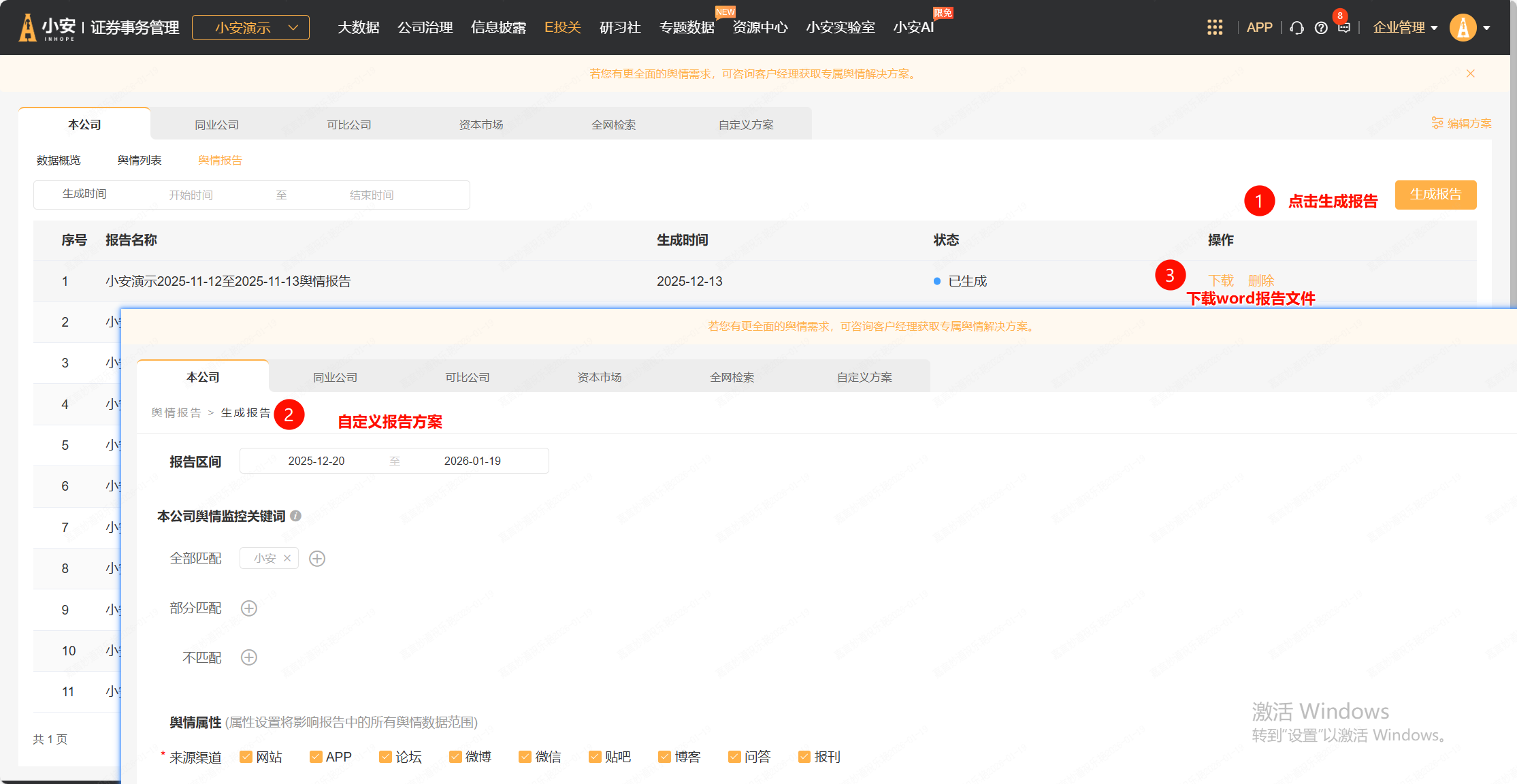This screenshot has width=1517, height=784.
Task: Click the 编辑方案 settings icon
Action: click(x=1437, y=123)
